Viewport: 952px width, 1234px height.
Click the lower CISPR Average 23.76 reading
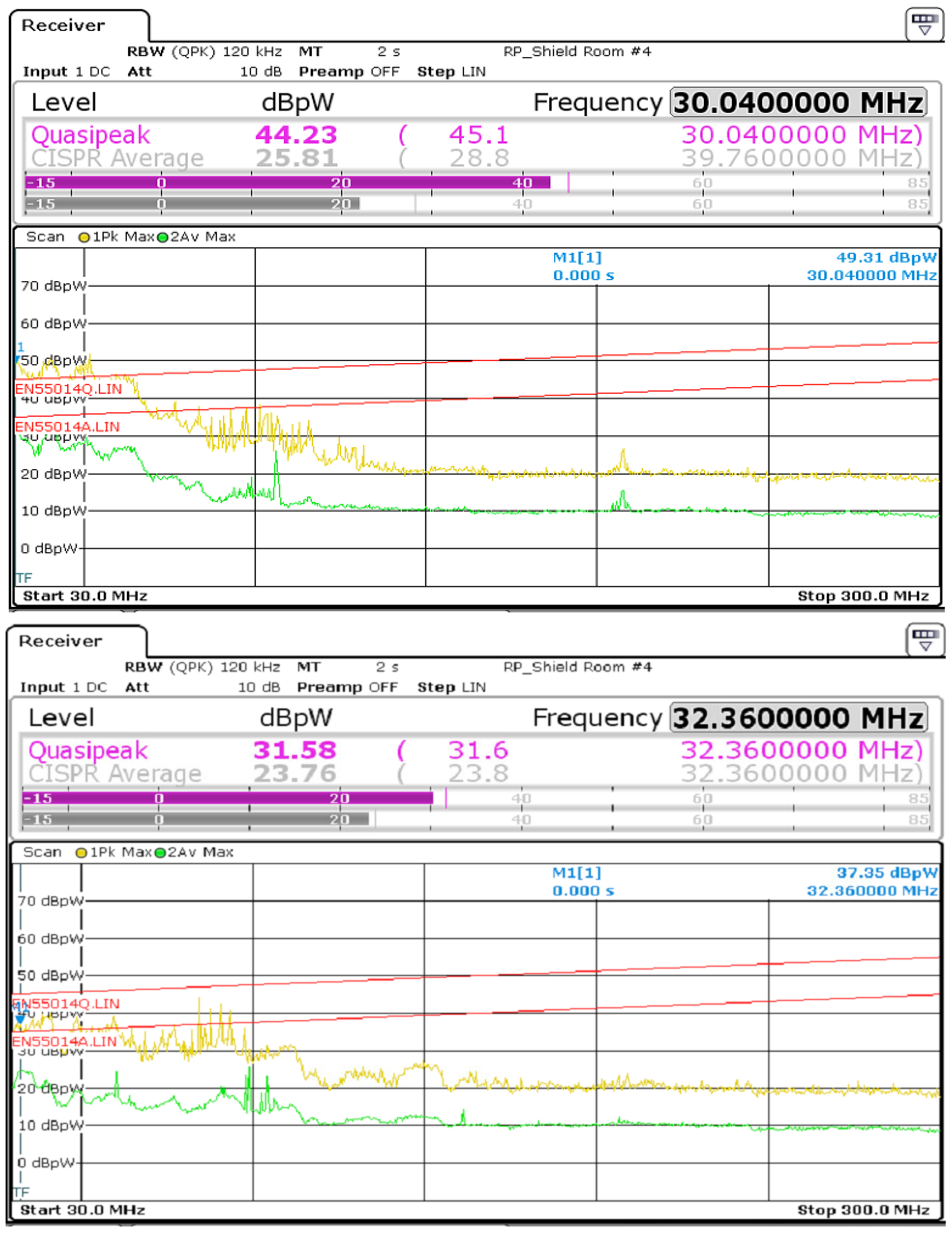pyautogui.click(x=294, y=774)
